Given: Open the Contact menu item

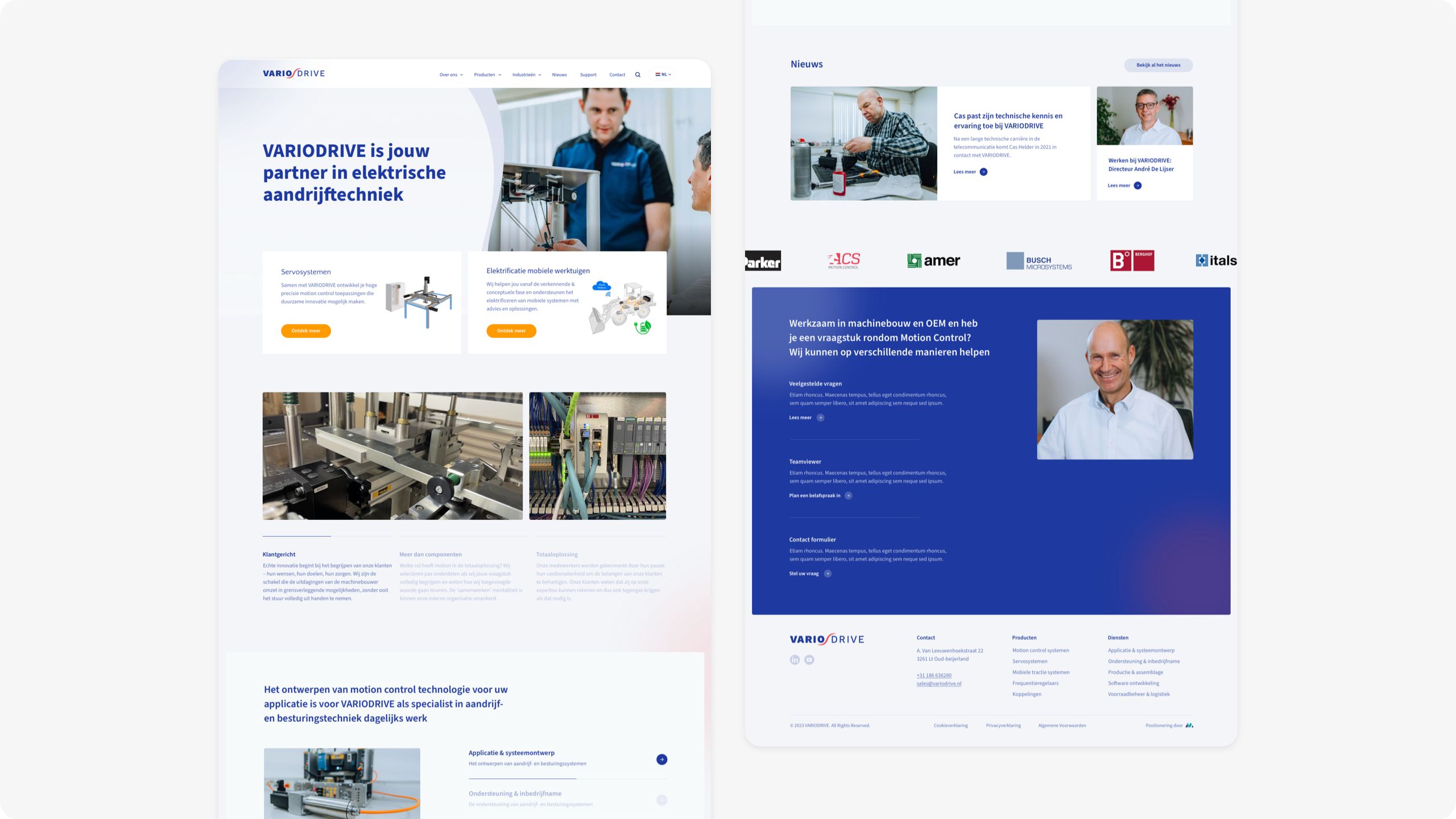Looking at the screenshot, I should click(x=617, y=75).
